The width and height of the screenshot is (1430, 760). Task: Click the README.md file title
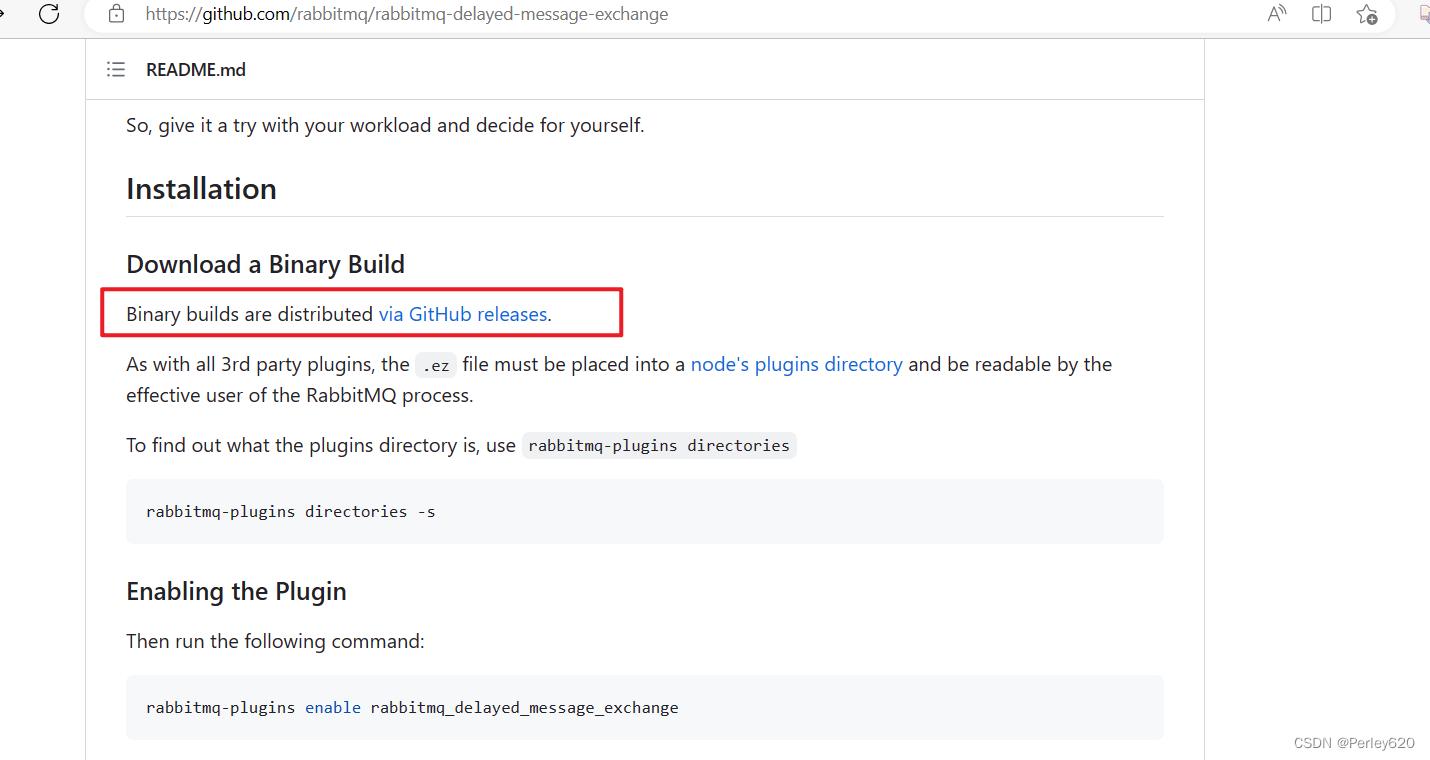196,69
